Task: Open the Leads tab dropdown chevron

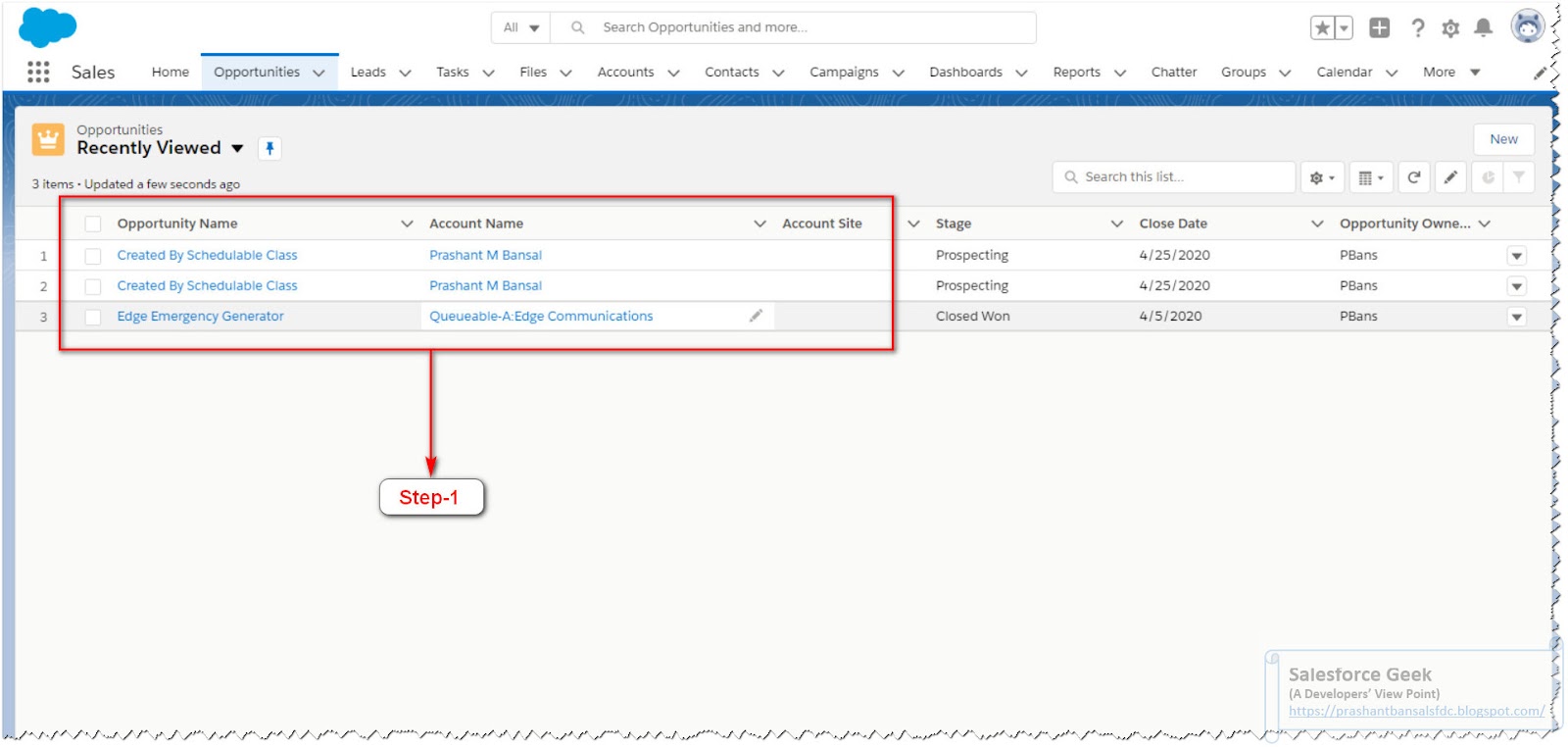Action: (405, 73)
